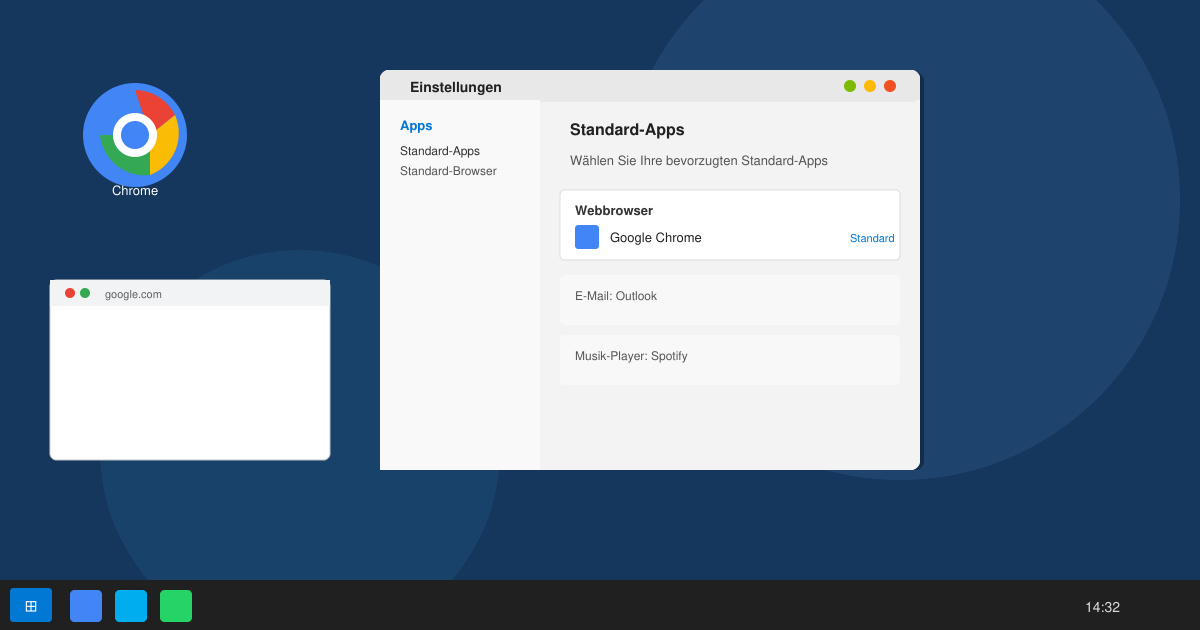Open Standard-Browser in the sidebar
Viewport: 1200px width, 630px height.
[448, 171]
